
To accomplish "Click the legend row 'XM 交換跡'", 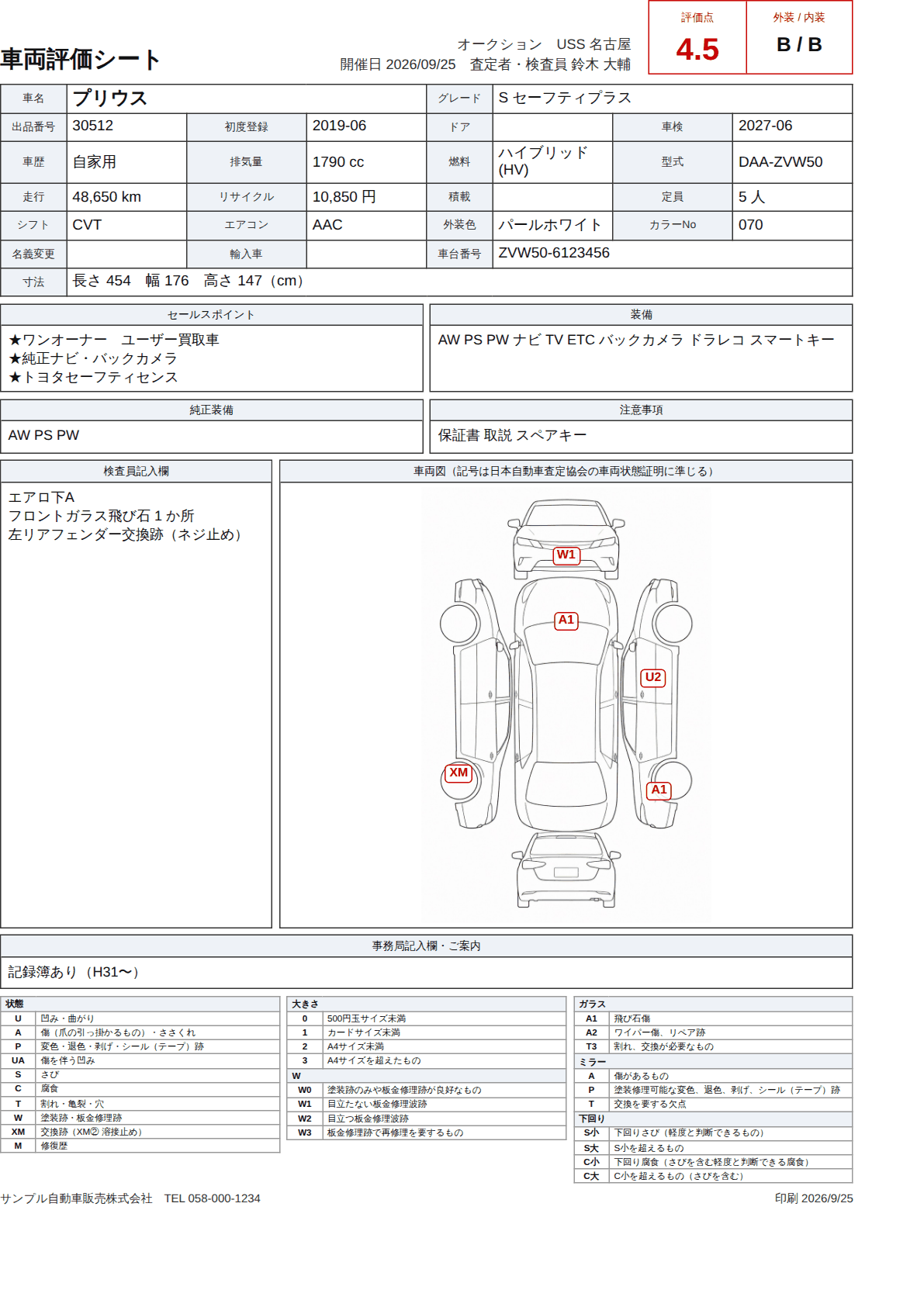I will click(x=140, y=1132).
